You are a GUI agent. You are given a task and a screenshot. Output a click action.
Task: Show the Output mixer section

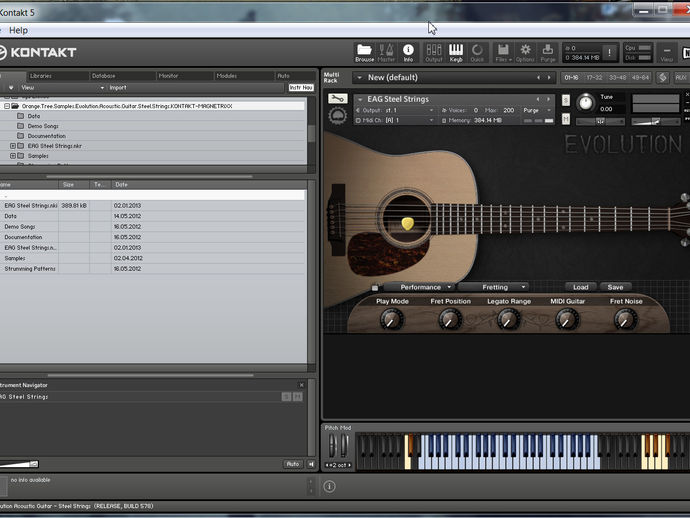(x=433, y=53)
